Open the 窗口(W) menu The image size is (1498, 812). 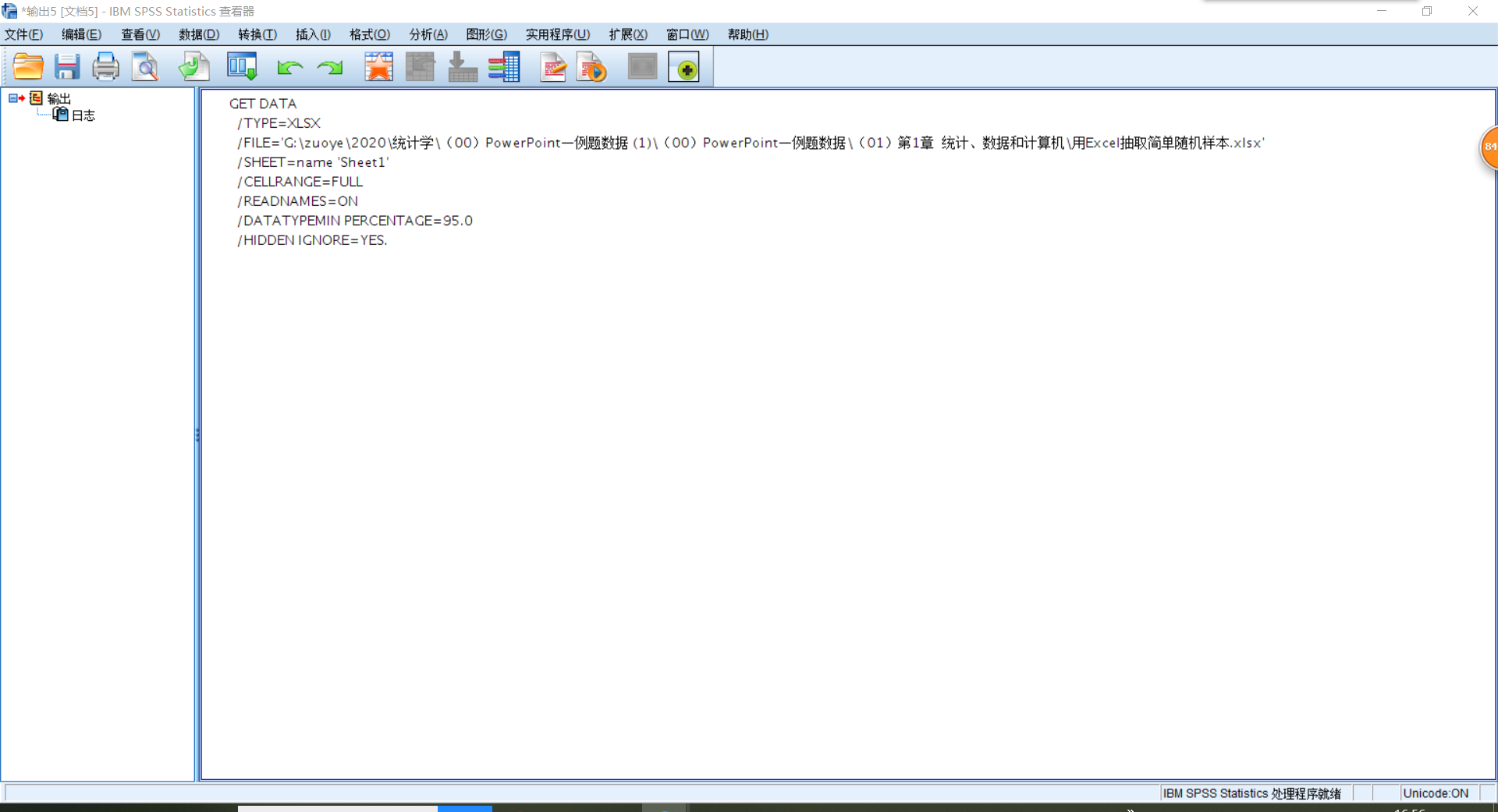click(x=687, y=34)
